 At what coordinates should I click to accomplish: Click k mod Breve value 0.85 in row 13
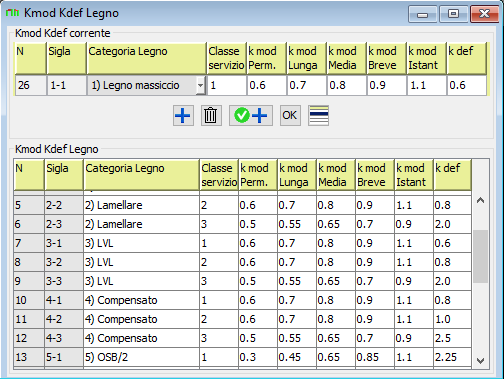click(x=367, y=357)
